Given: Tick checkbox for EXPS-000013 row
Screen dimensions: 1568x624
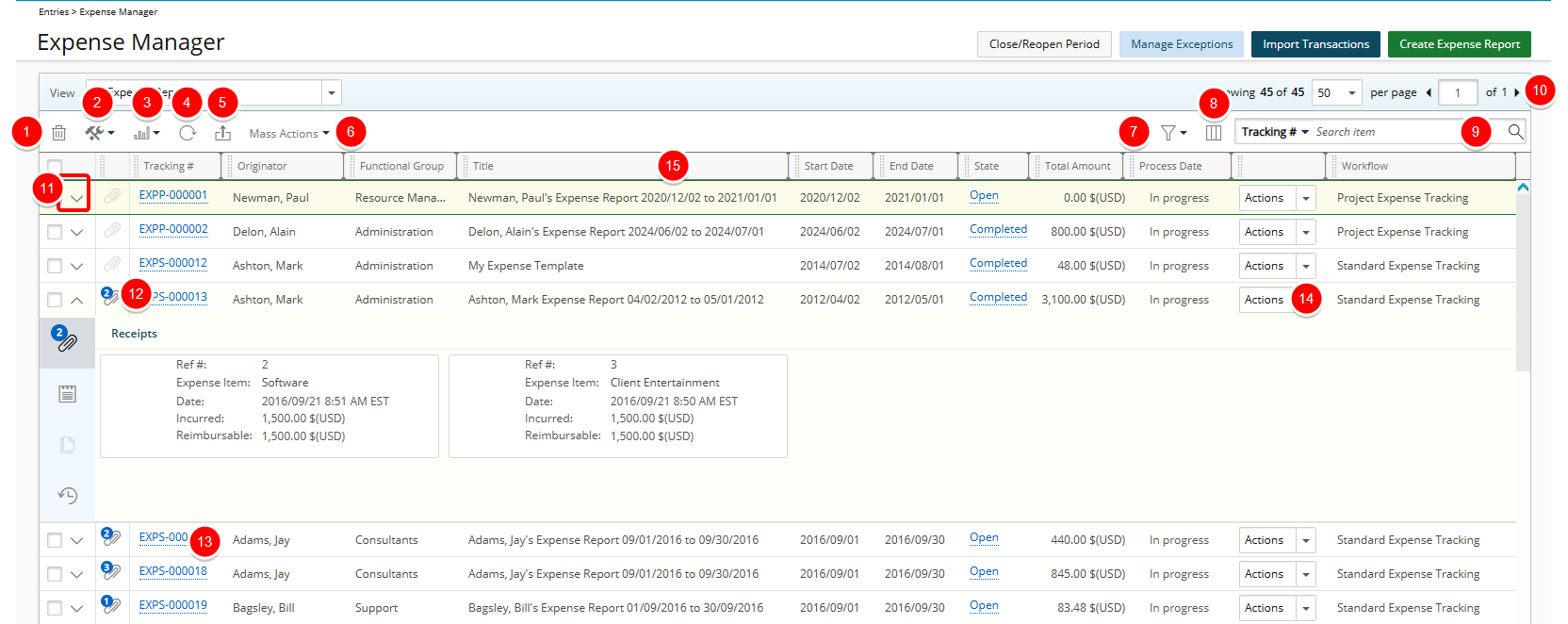Looking at the screenshot, I should [x=55, y=300].
